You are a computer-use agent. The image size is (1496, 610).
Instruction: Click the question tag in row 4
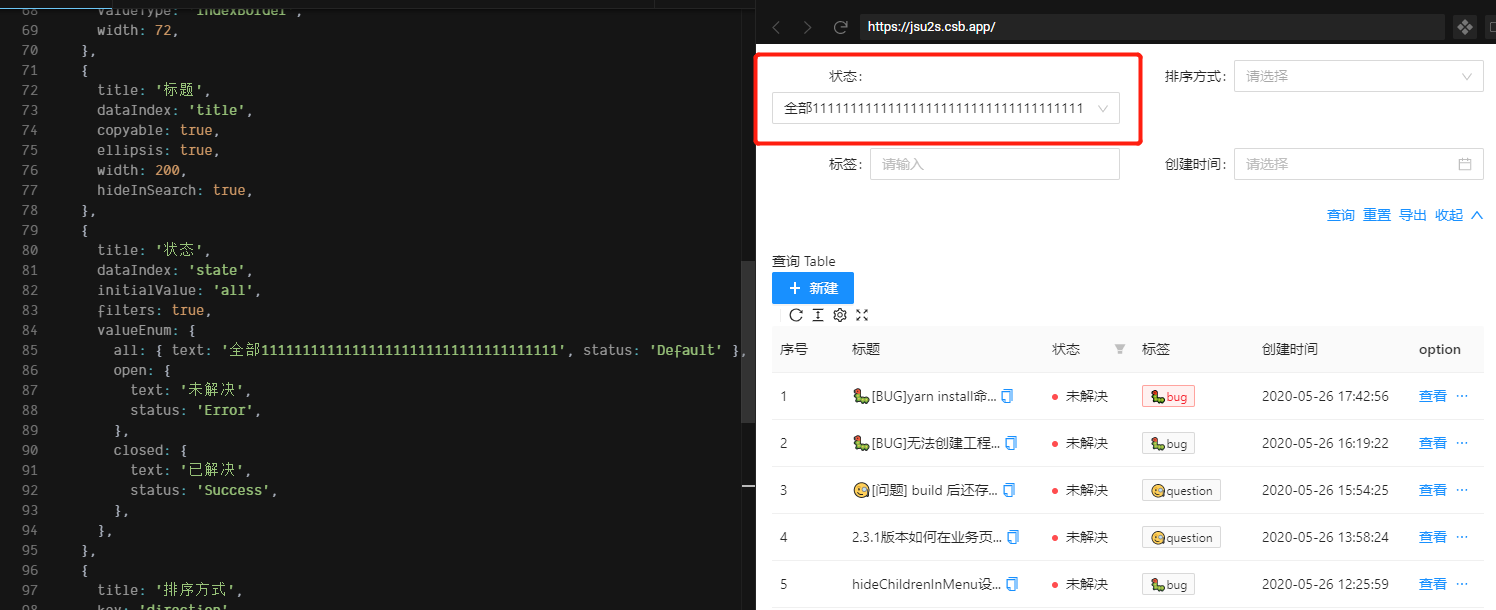(1181, 537)
